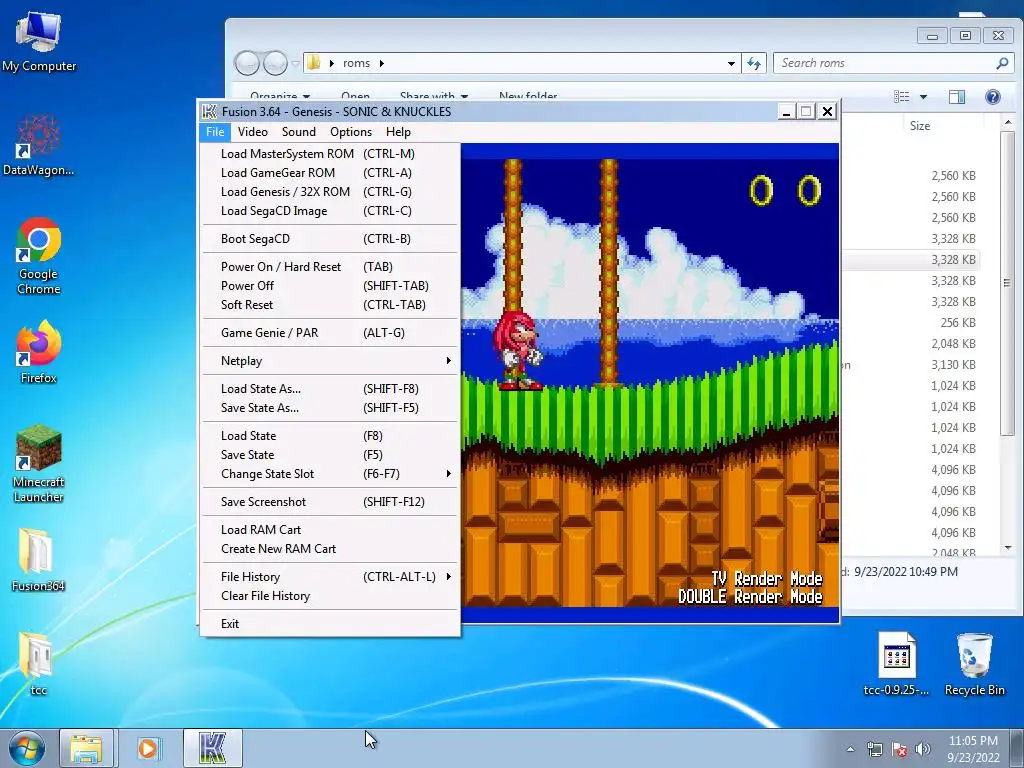Select Load State (F8) entry
The height and width of the screenshot is (768, 1024).
point(330,436)
